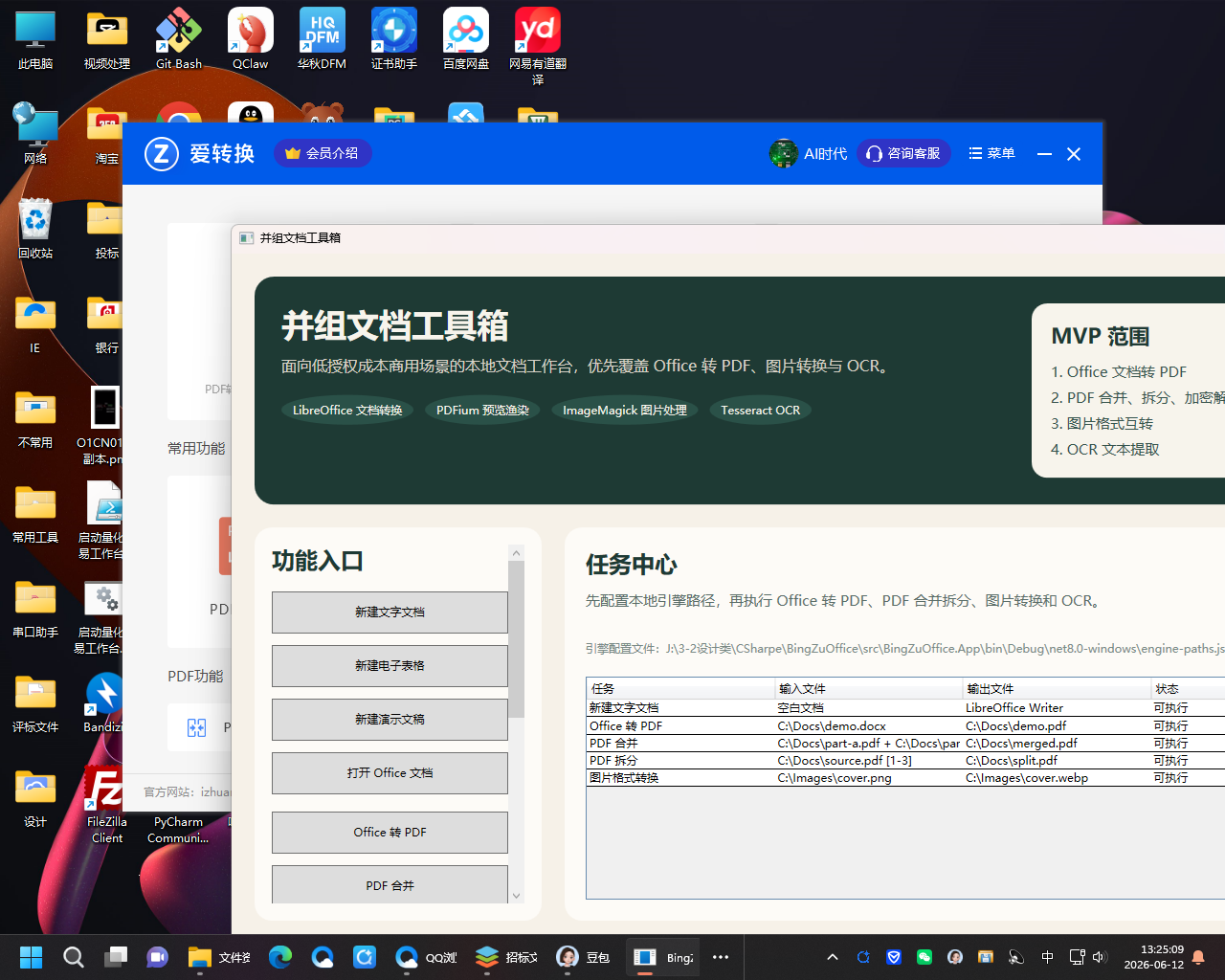The image size is (1225, 980).
Task: Open the 设计 folder on the desktop
Action: [x=35, y=797]
